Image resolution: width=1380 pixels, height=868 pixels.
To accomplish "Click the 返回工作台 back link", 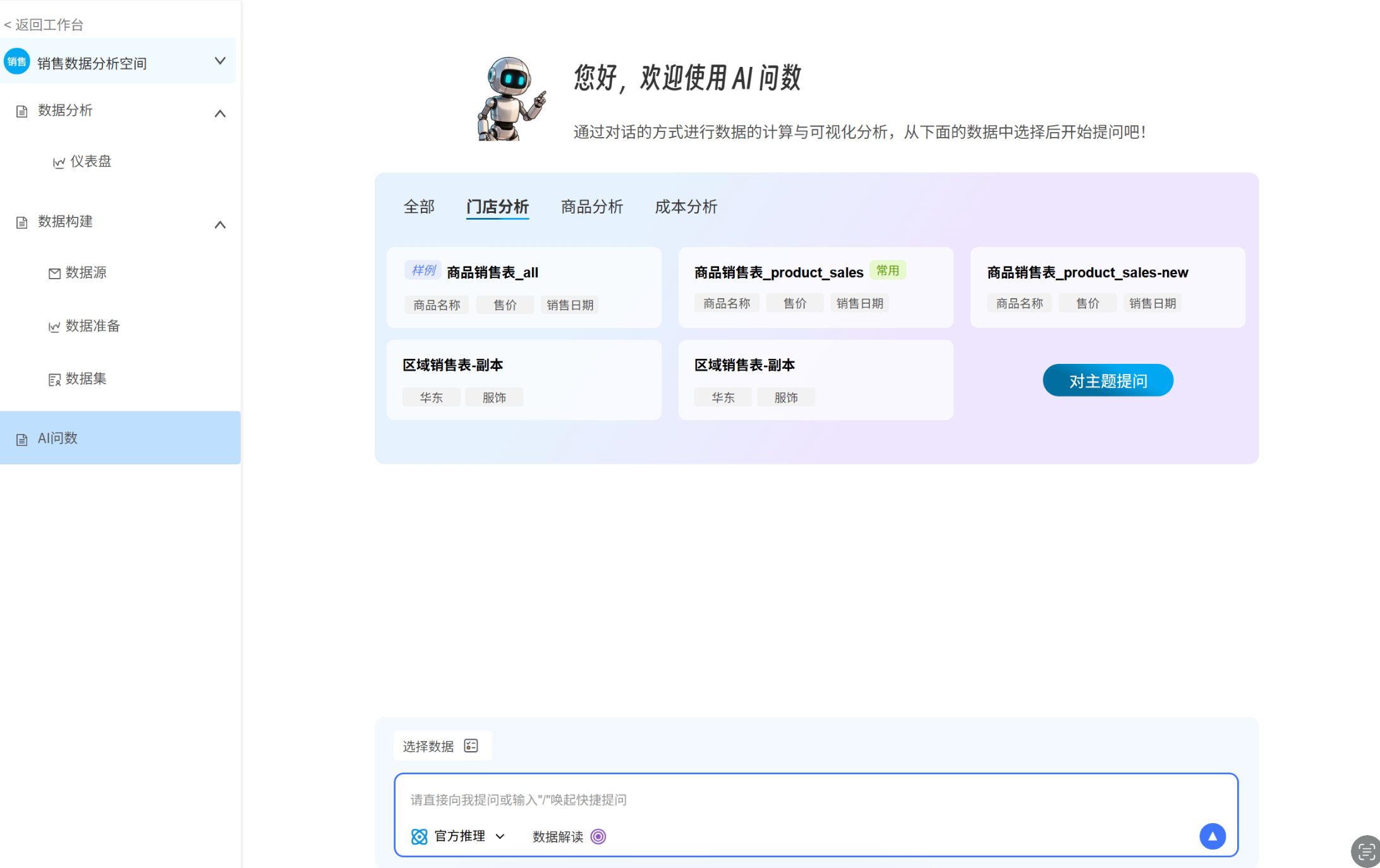I will pos(44,25).
